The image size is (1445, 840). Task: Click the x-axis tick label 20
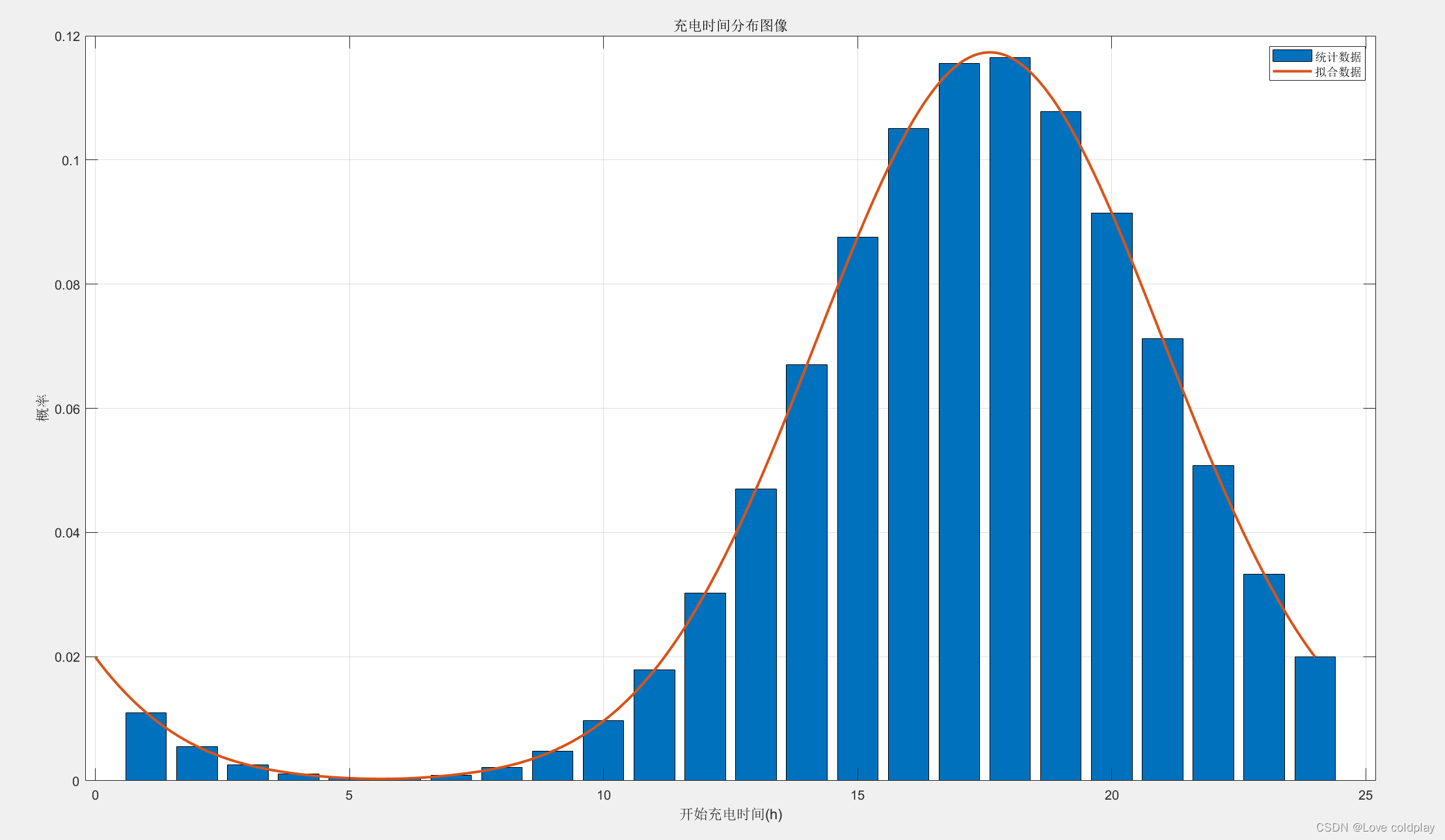coord(1112,795)
